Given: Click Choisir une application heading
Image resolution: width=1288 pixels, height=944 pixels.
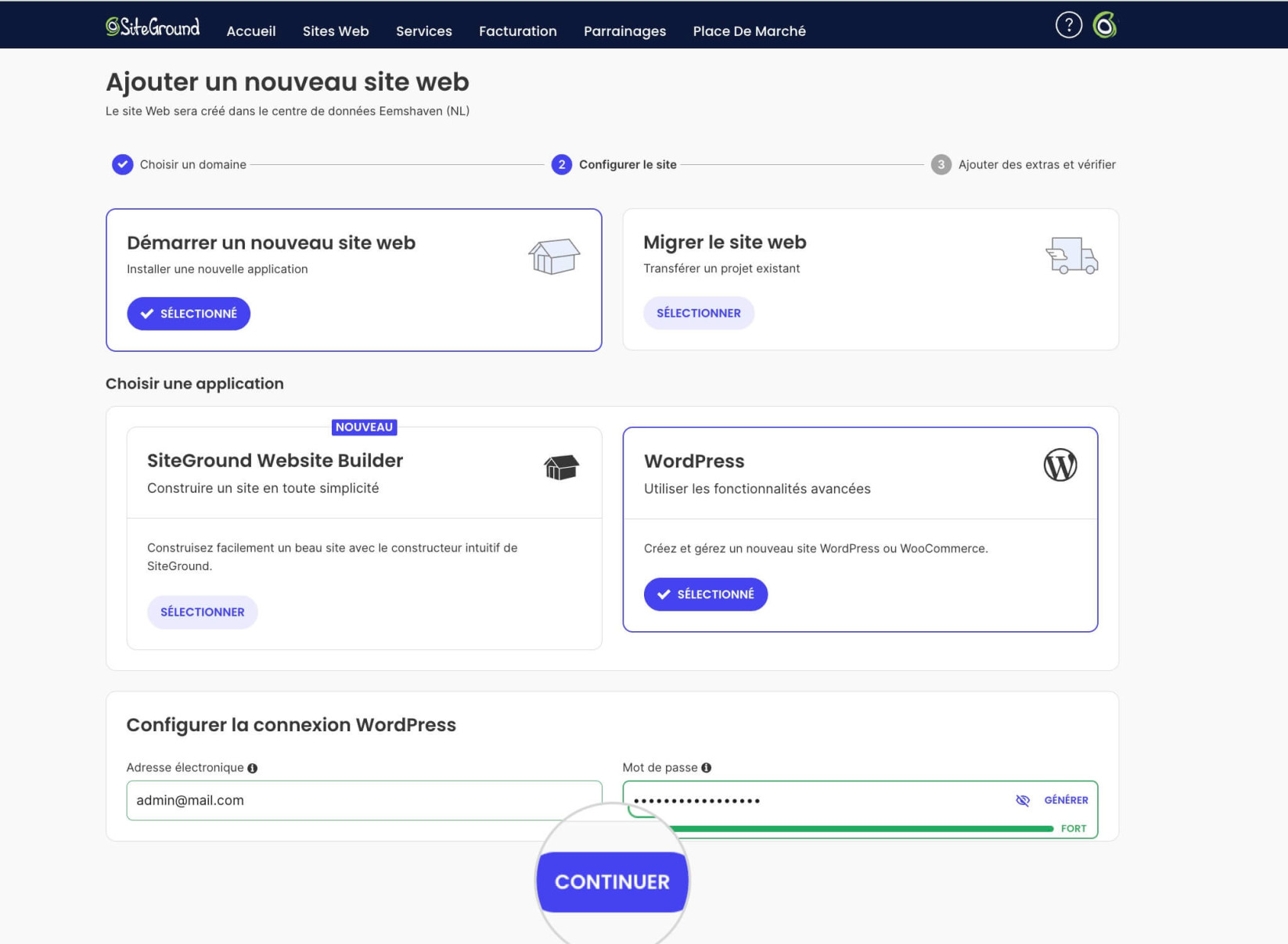Looking at the screenshot, I should (195, 383).
